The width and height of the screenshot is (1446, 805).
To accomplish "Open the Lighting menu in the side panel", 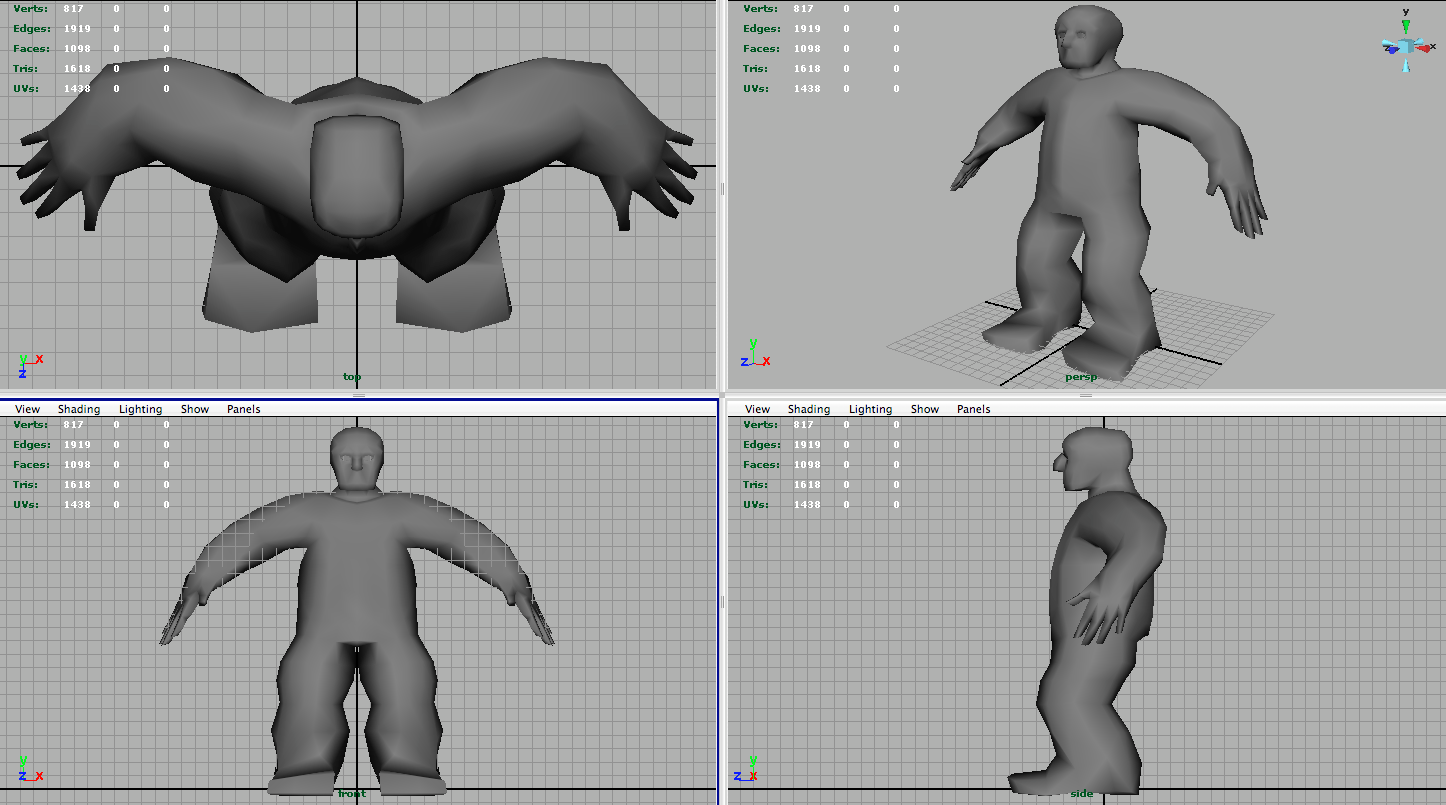I will point(870,409).
